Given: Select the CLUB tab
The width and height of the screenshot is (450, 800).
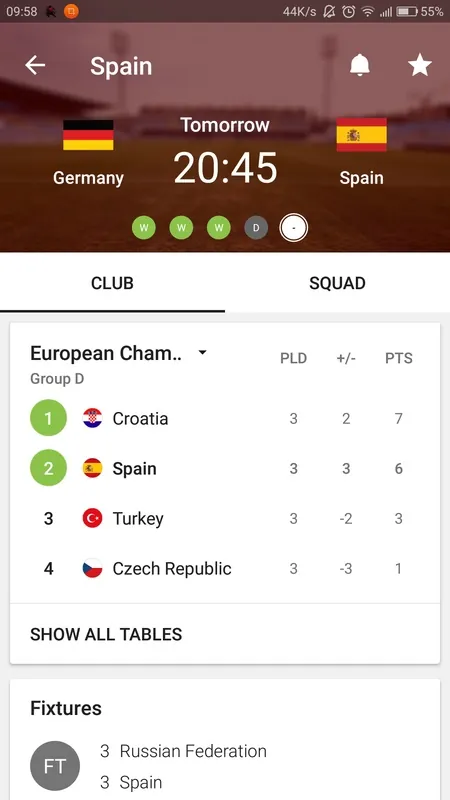Looking at the screenshot, I should coord(112,283).
